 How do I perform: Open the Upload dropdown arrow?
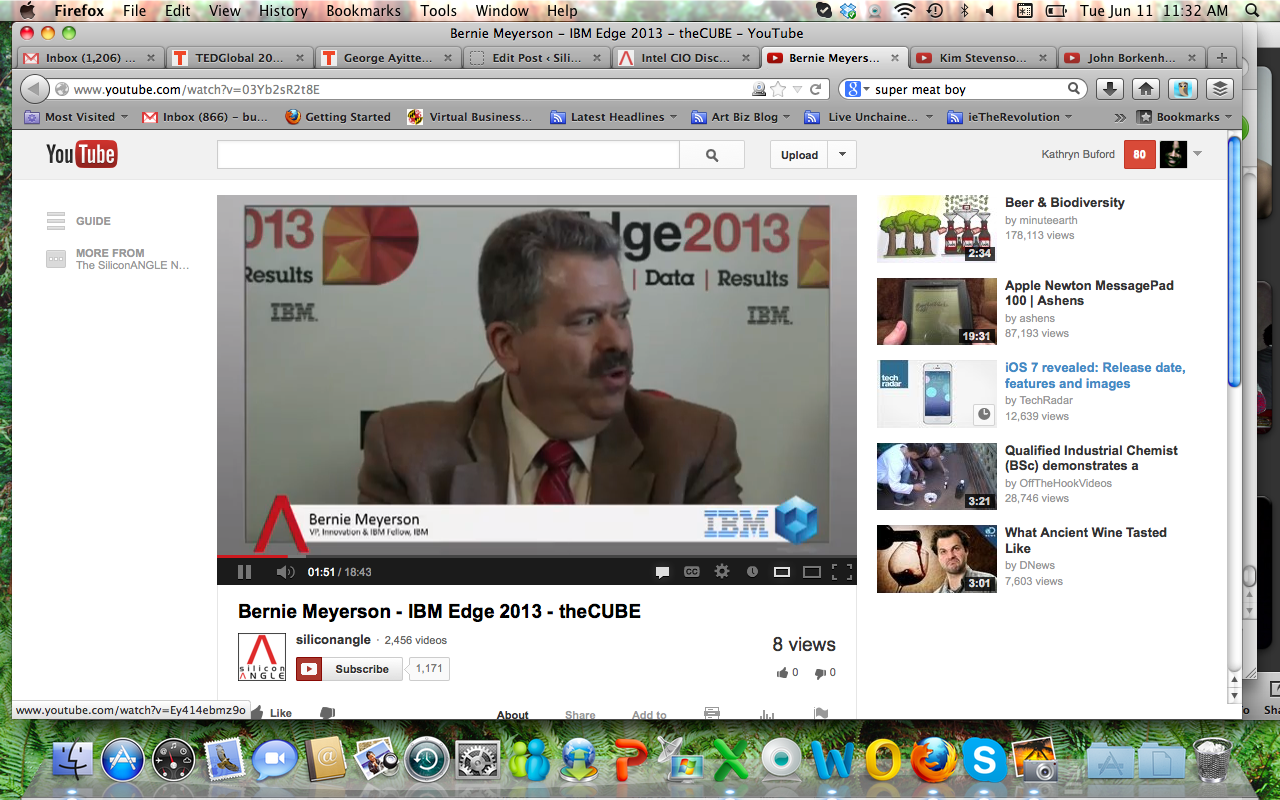pos(842,155)
